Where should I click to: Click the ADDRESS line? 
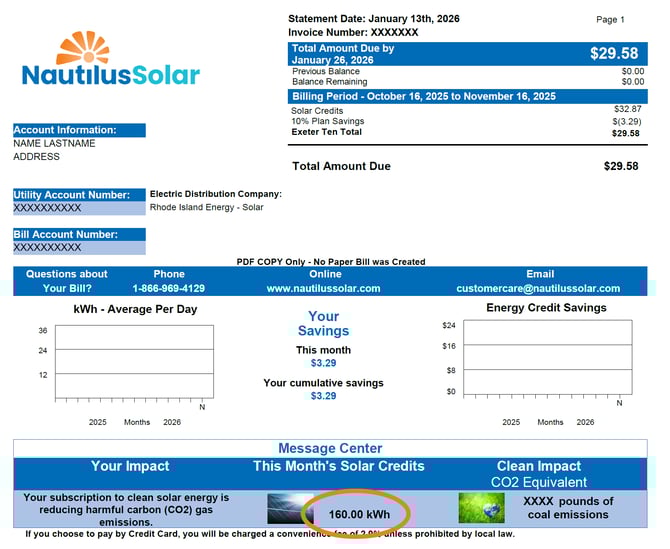point(36,157)
